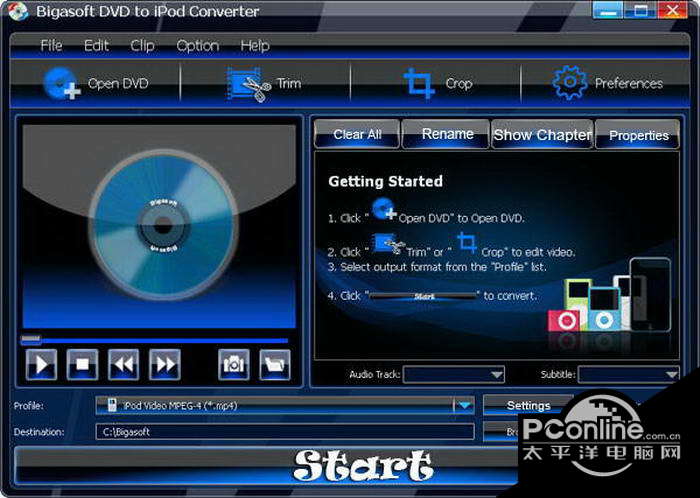Image resolution: width=700 pixels, height=498 pixels.
Task: Click the Trim label in toolbar
Action: point(289,83)
